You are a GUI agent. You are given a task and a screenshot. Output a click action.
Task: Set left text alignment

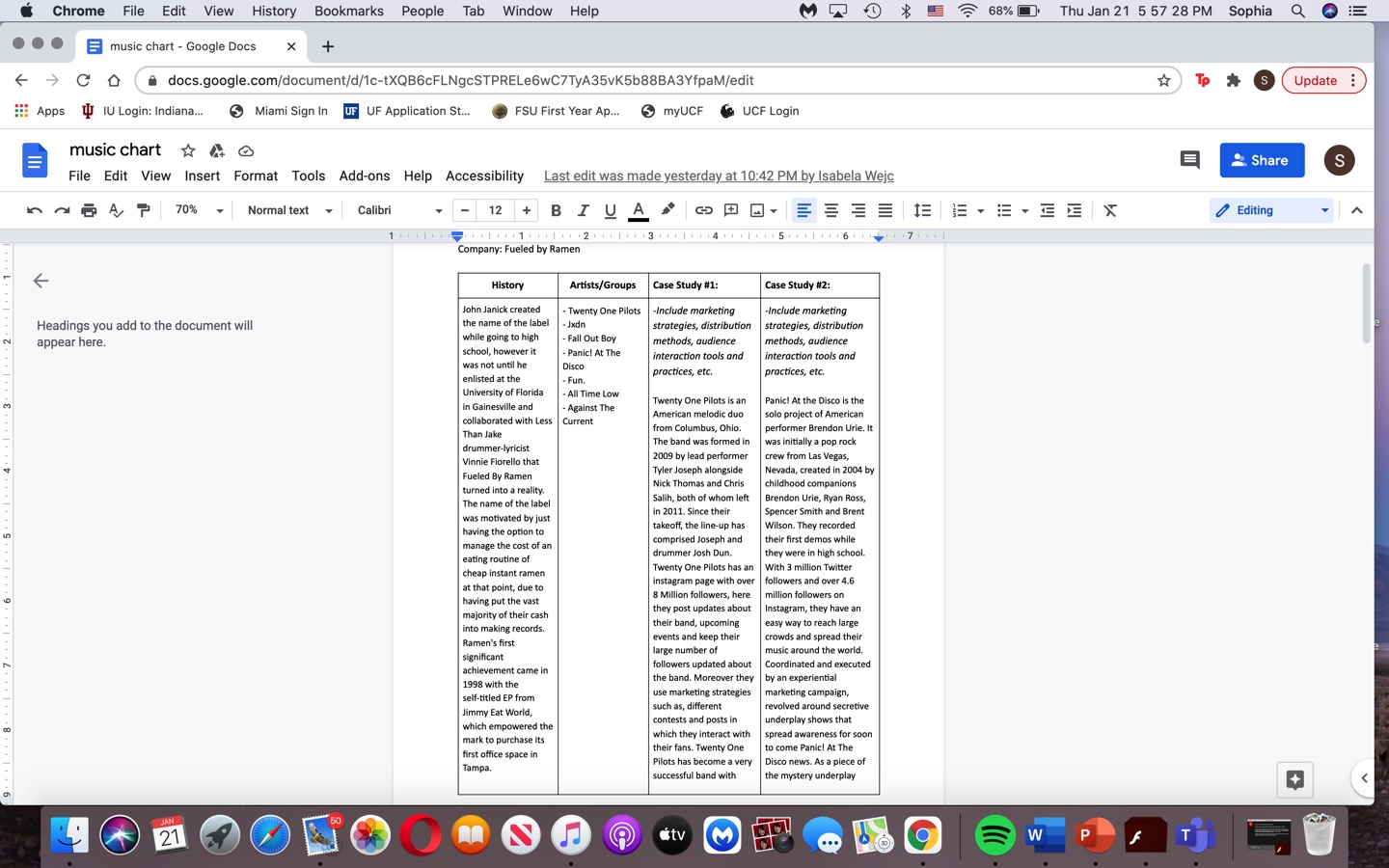coord(803,210)
